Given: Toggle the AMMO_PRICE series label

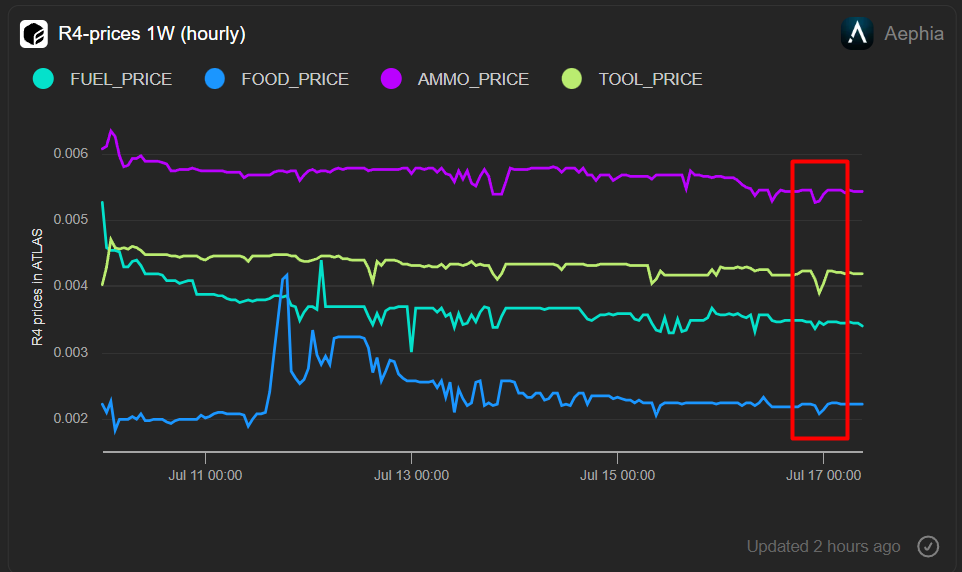Looking at the screenshot, I should coord(472,79).
